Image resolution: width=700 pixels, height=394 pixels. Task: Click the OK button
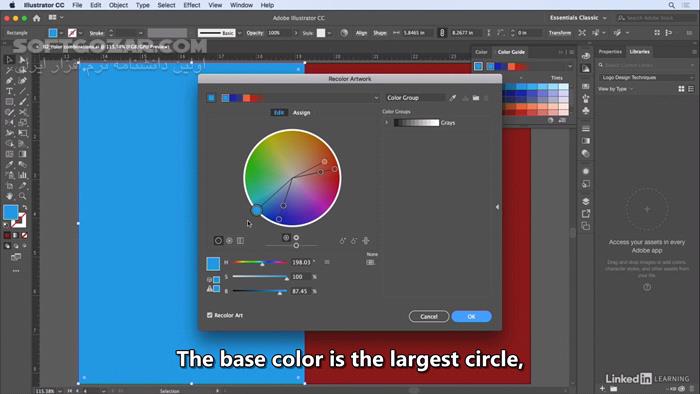471,316
